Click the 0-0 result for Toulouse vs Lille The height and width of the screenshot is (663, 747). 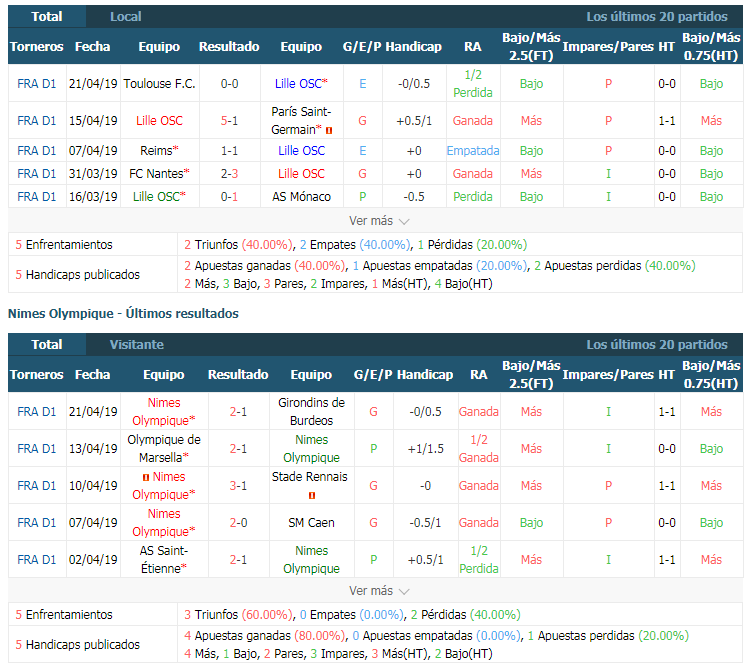point(229,84)
